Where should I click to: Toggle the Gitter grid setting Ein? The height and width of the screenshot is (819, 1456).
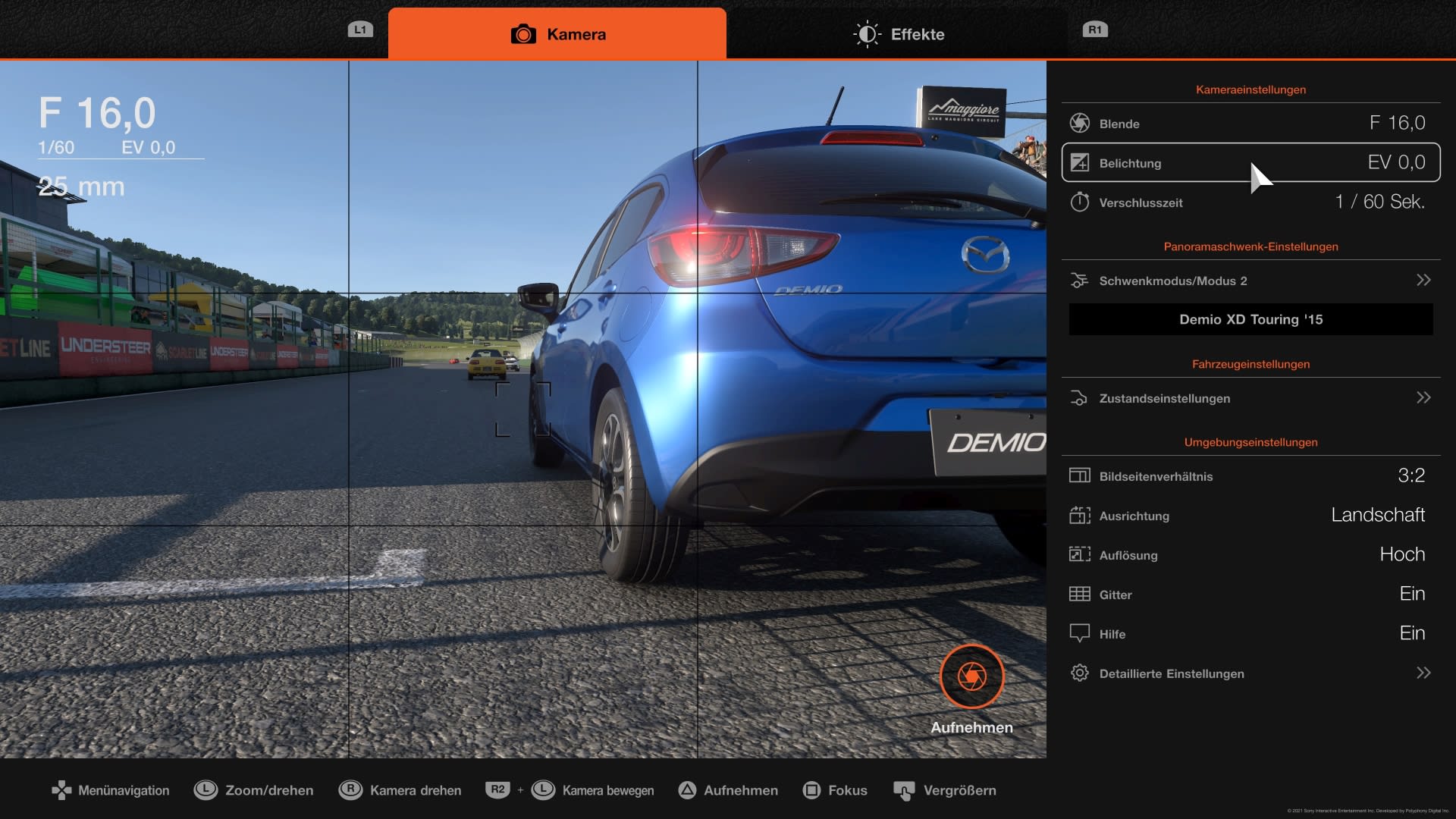(x=1411, y=594)
